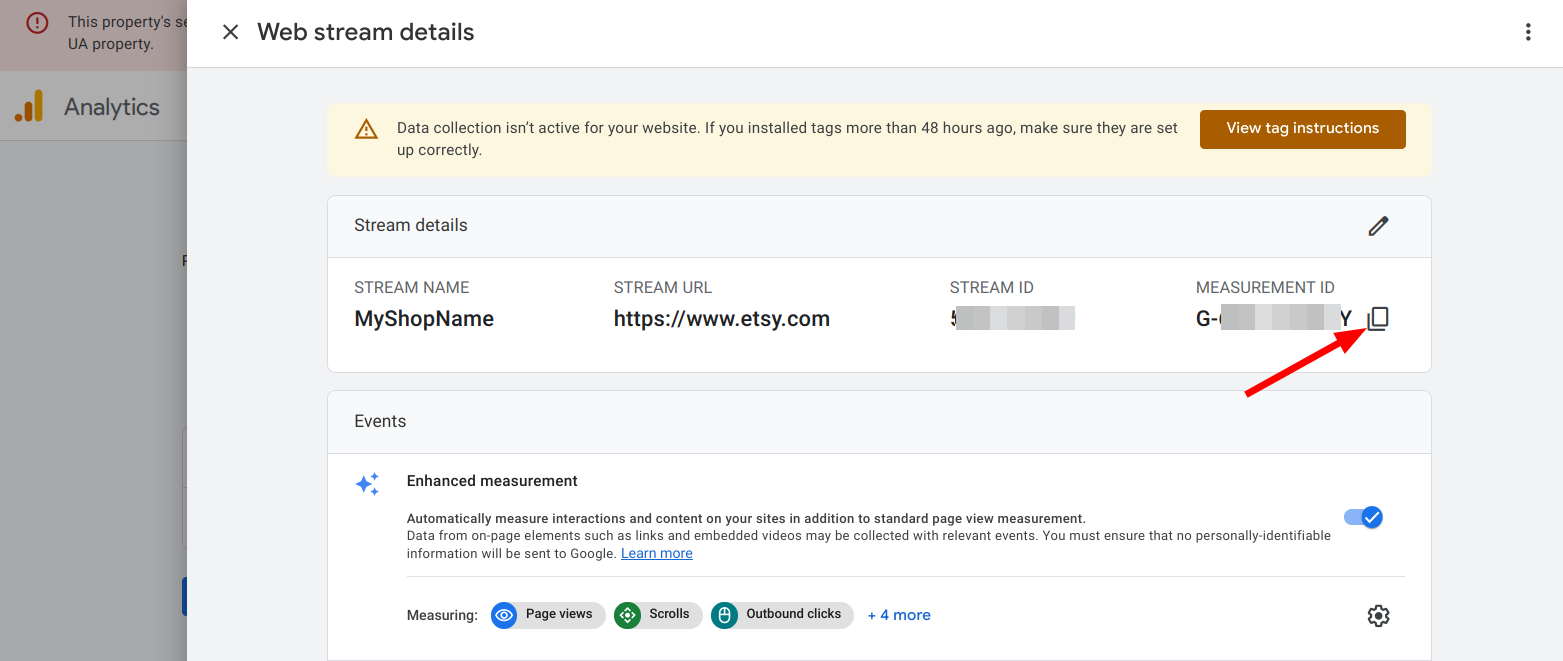Disable the Enhanced measurement toggle
Screen dimensions: 1563x661
click(x=1363, y=517)
